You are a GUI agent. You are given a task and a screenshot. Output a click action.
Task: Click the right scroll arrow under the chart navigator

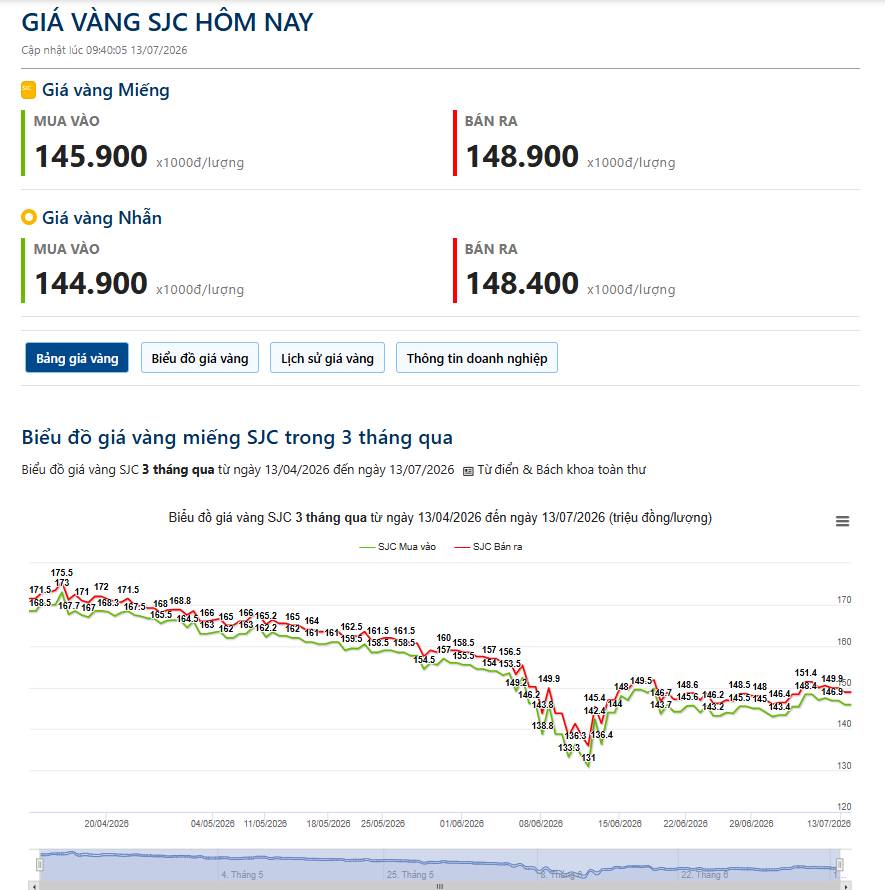coord(846,886)
